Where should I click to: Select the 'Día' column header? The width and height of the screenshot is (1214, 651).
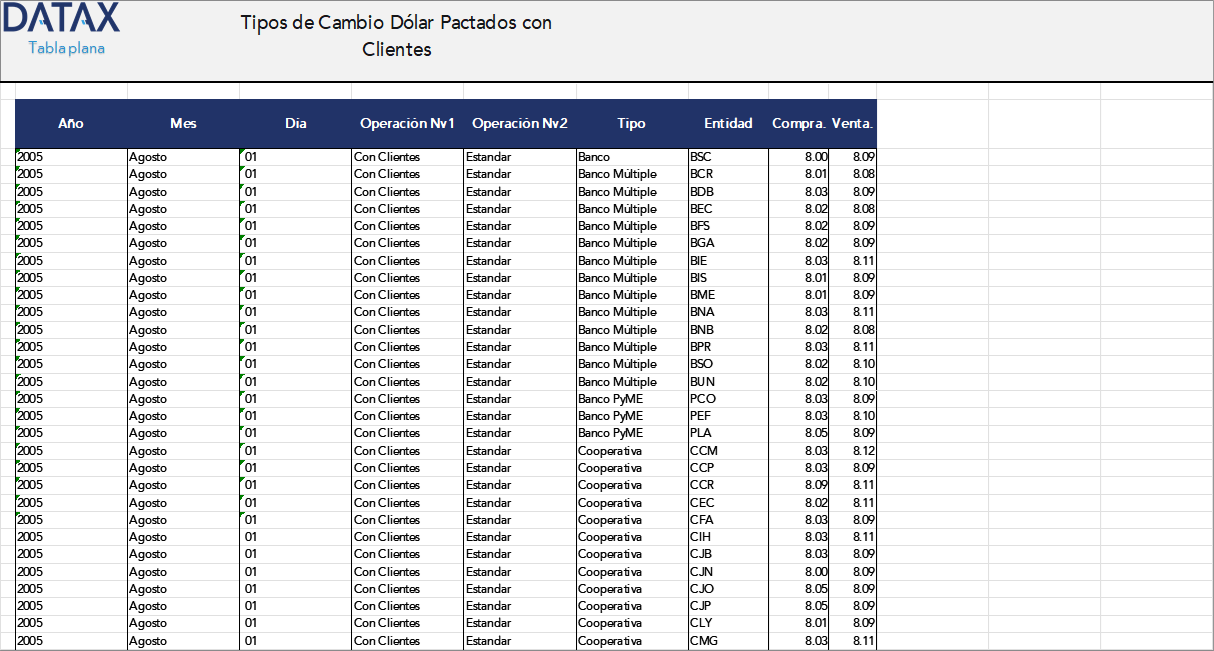point(295,123)
